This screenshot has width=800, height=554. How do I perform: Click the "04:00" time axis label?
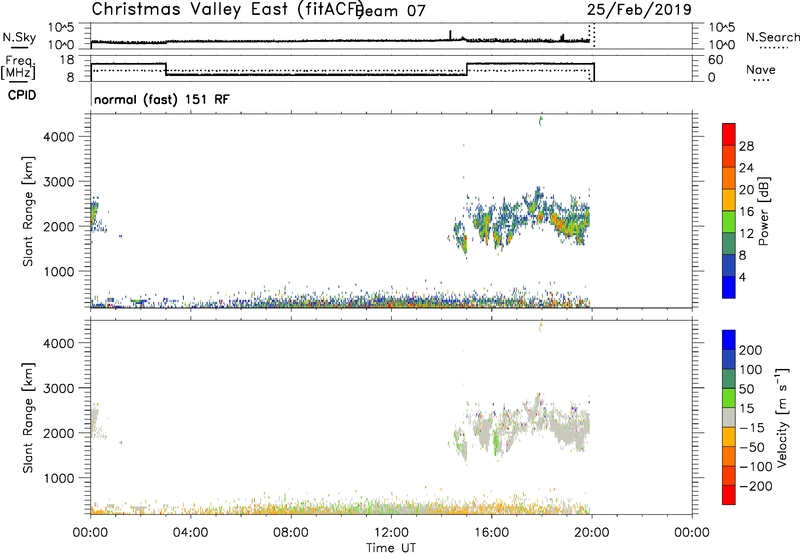coord(190,533)
